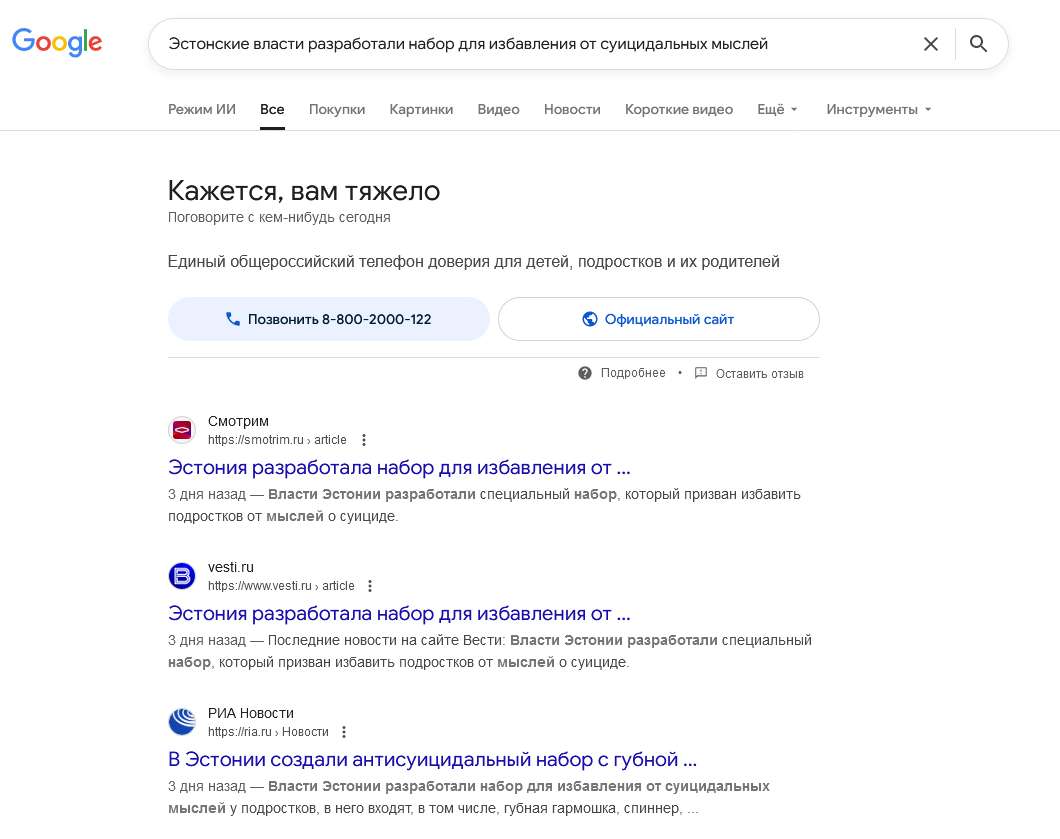
Task: Click the Смотрим site favicon
Action: 182,430
